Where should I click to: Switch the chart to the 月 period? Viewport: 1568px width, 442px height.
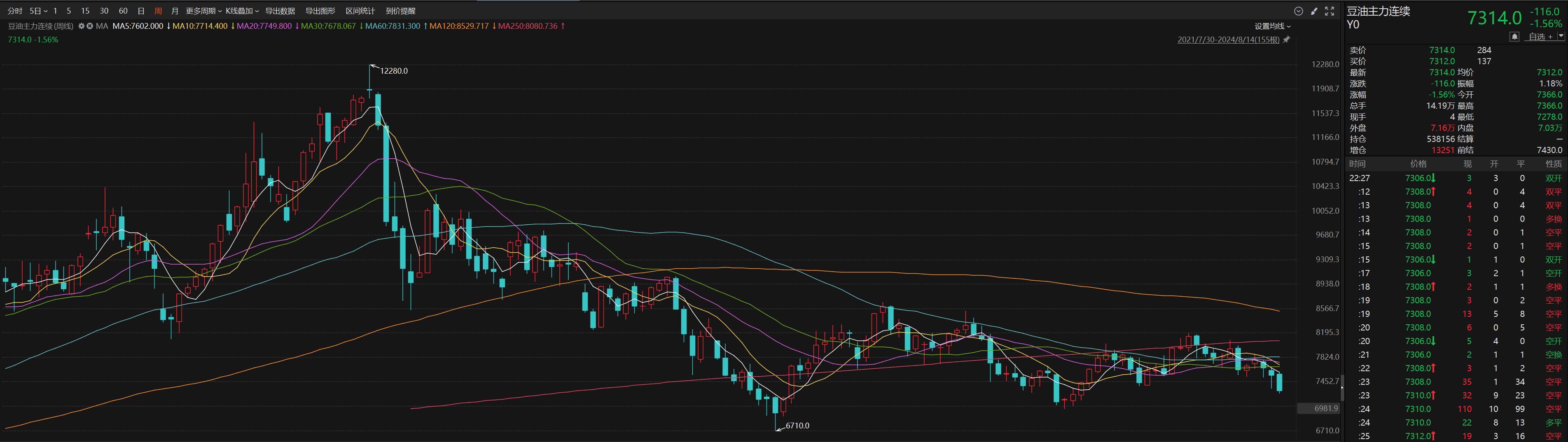pos(175,11)
